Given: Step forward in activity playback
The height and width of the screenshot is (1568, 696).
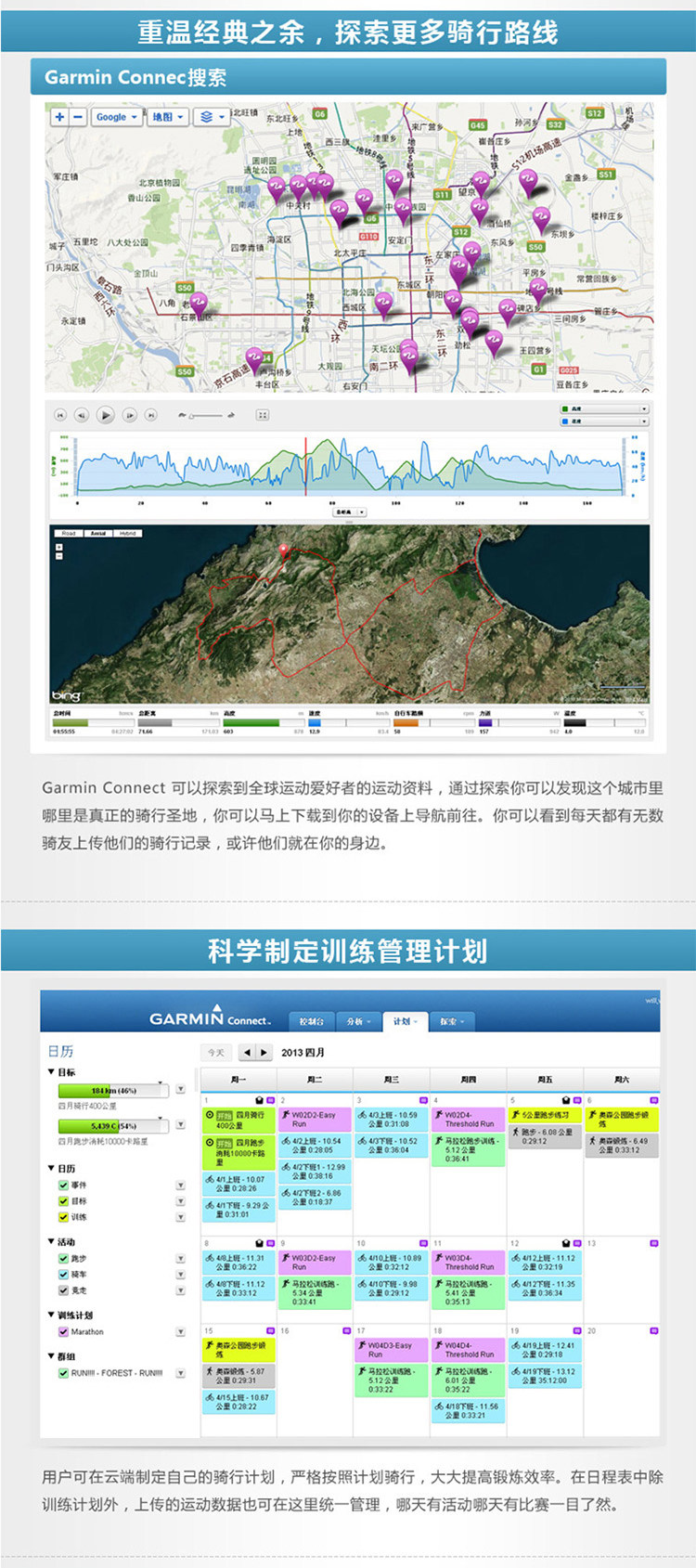Looking at the screenshot, I should (x=130, y=415).
